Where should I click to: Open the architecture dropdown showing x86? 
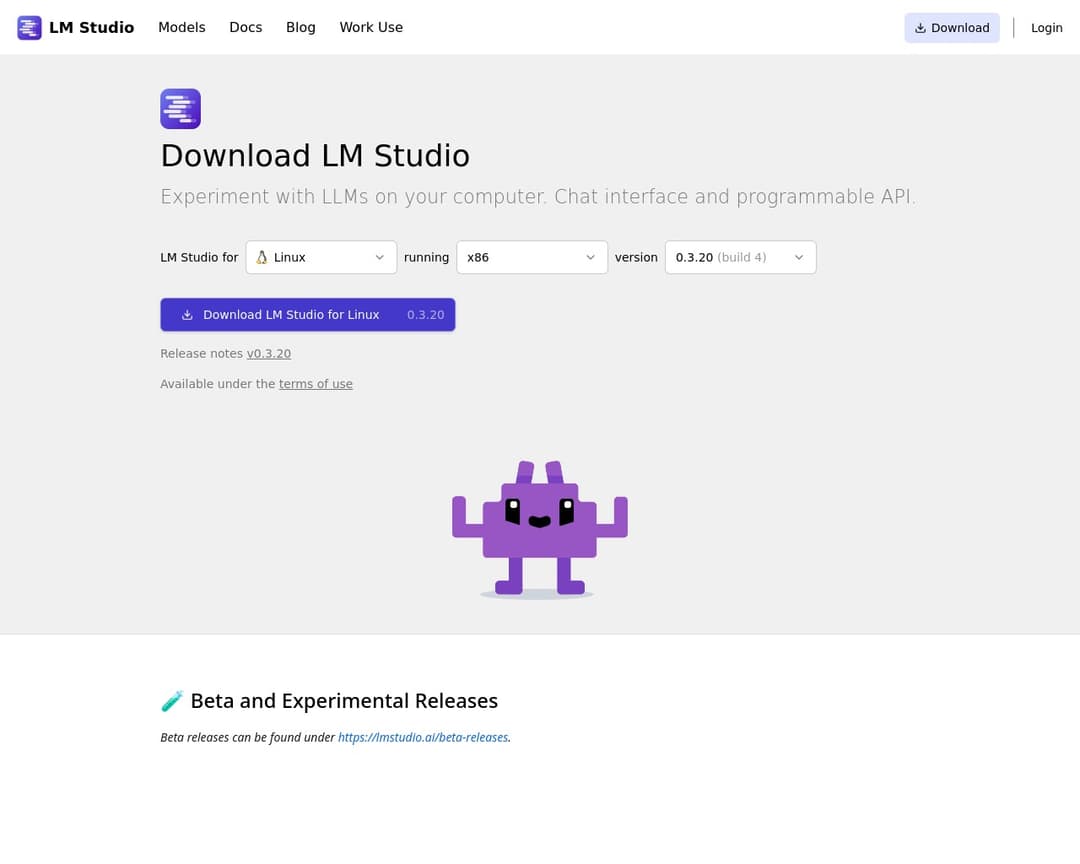pos(531,257)
